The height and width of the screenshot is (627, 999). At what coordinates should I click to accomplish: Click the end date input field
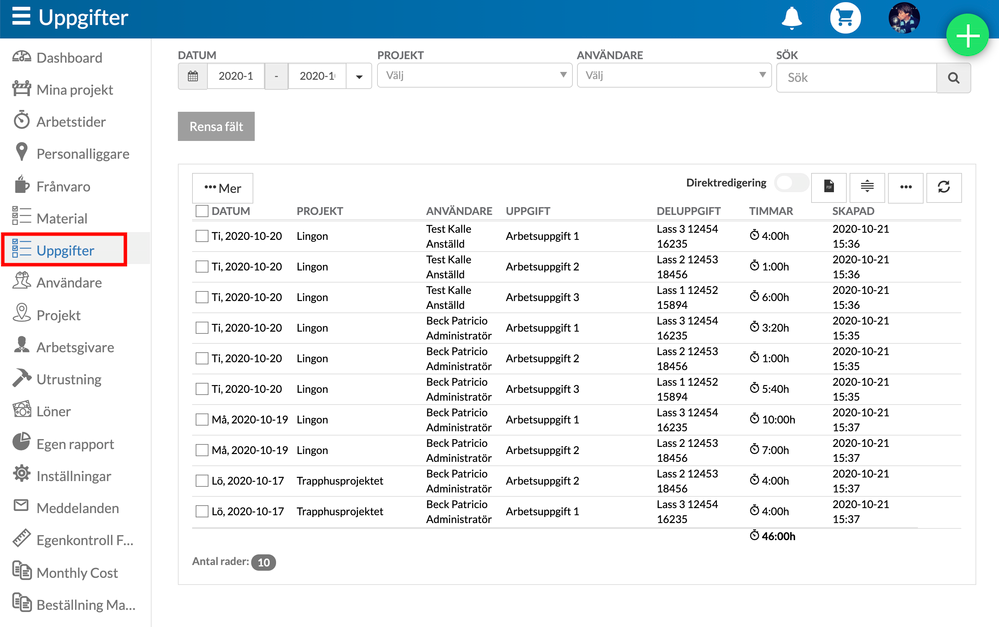point(317,76)
